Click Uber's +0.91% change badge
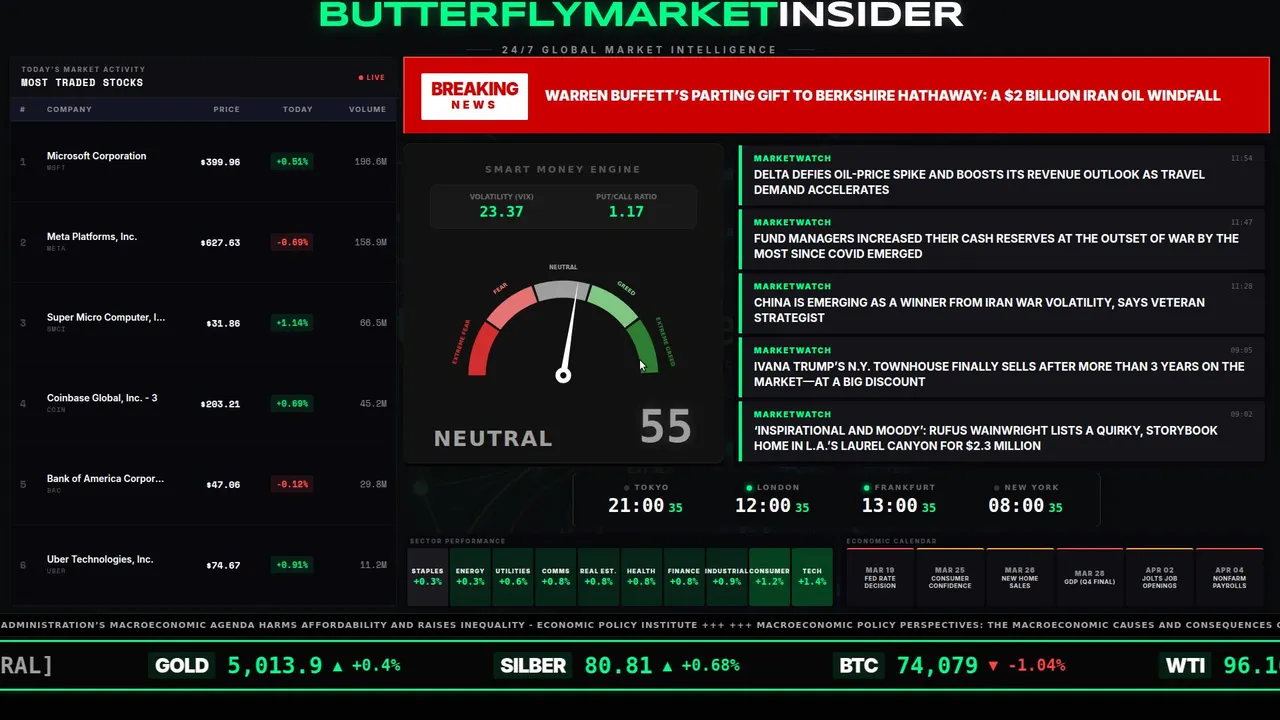This screenshot has width=1280, height=720. tap(292, 565)
